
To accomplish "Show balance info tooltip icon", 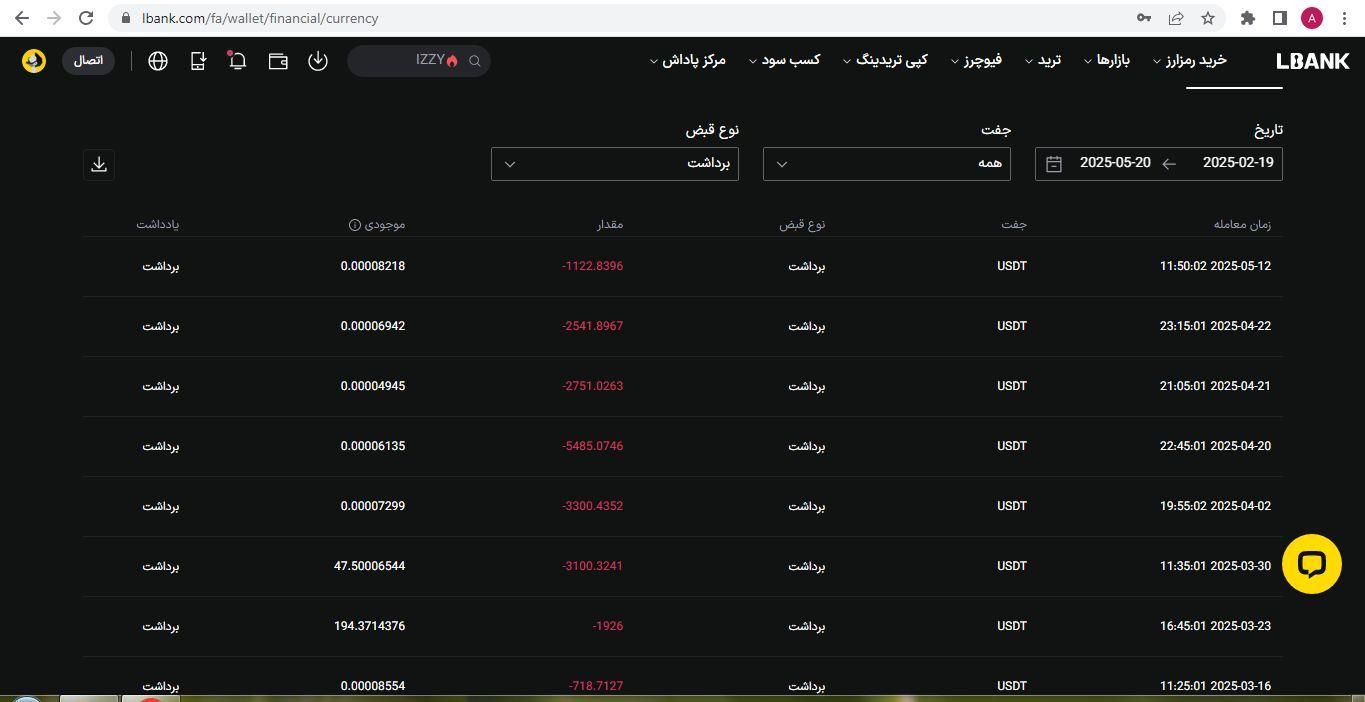I will (x=354, y=225).
